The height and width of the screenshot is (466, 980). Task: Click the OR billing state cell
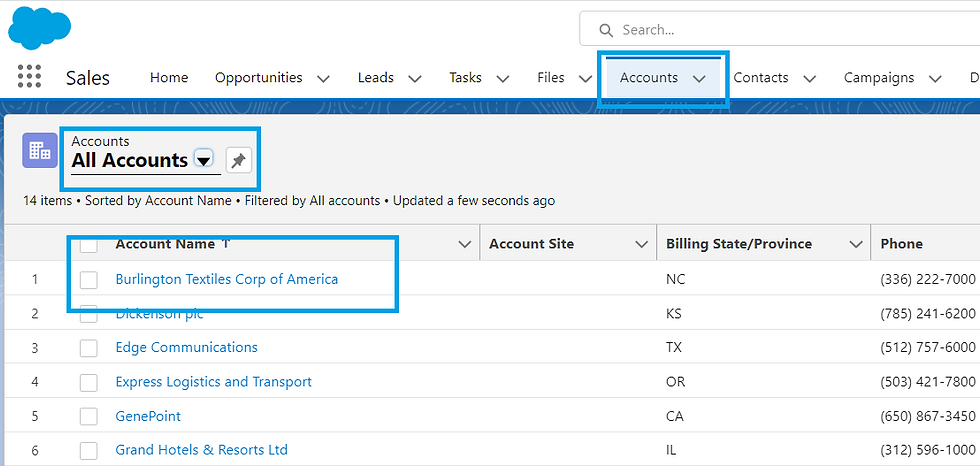[x=676, y=382]
